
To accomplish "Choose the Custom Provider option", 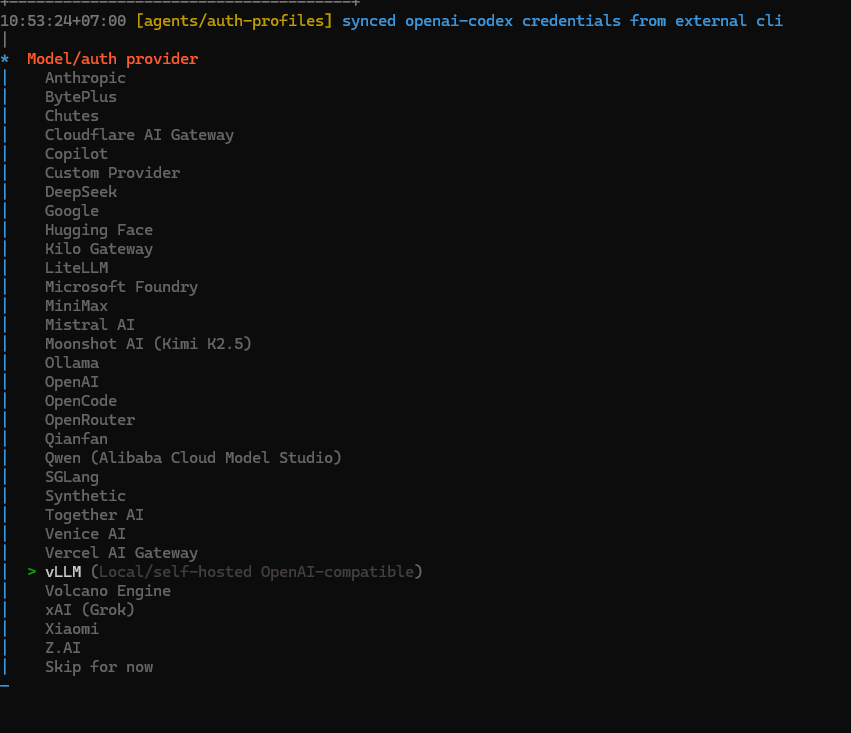I will click(x=112, y=173).
